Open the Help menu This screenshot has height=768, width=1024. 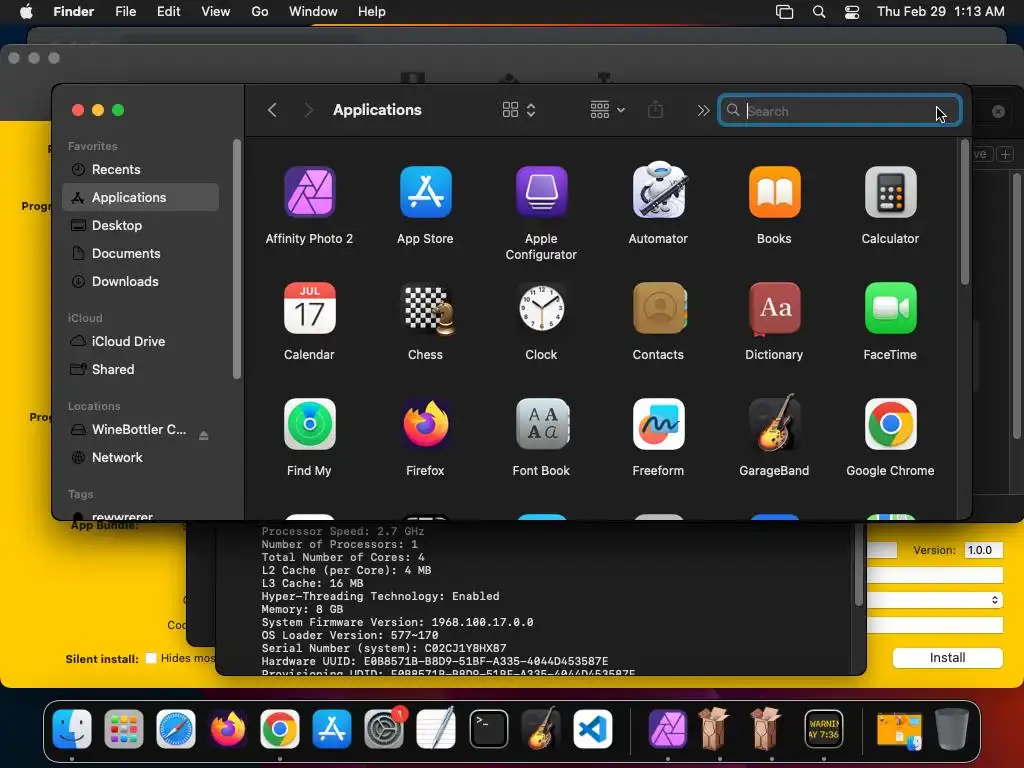[x=372, y=12]
